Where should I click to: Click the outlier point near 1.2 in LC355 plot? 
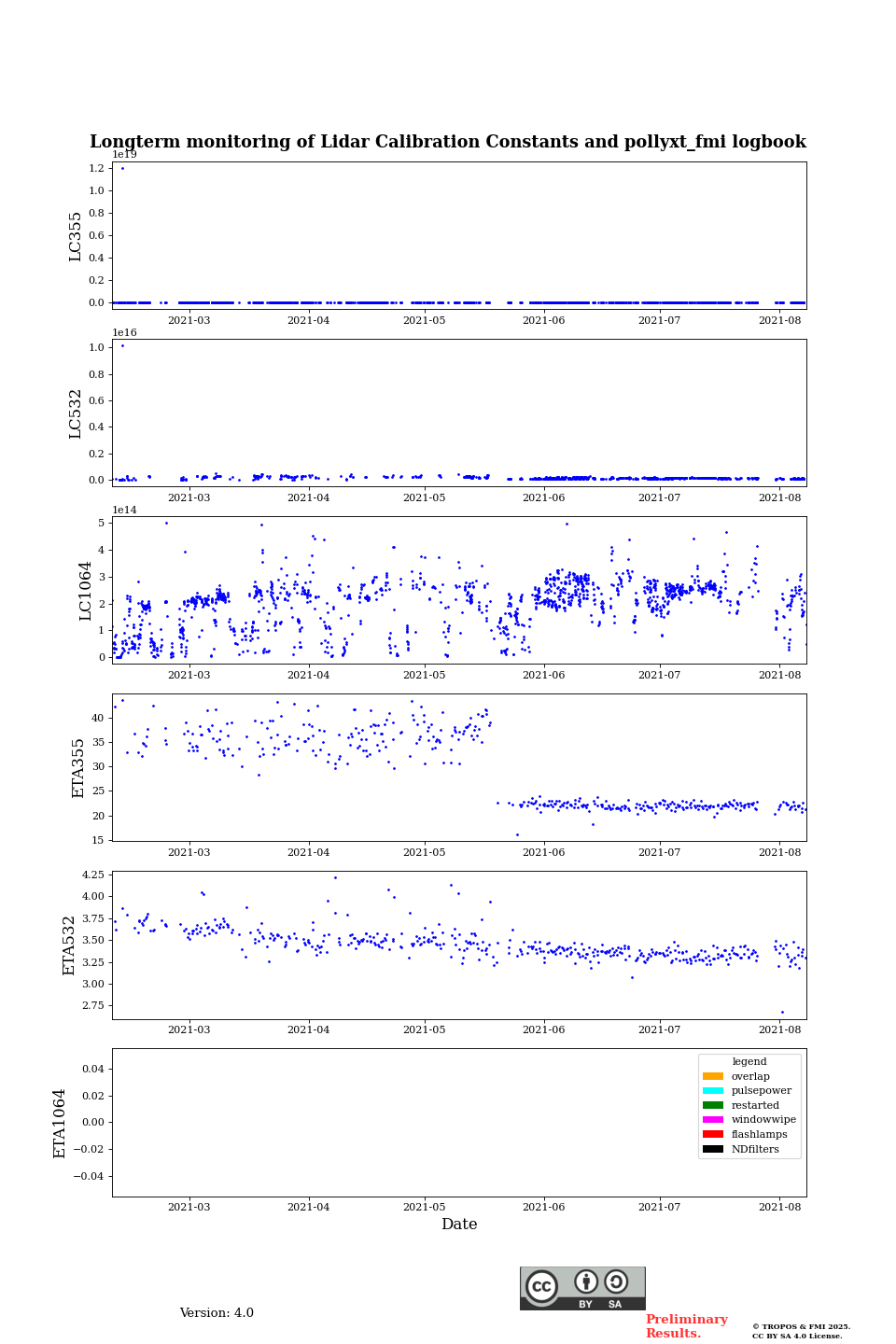122,168
